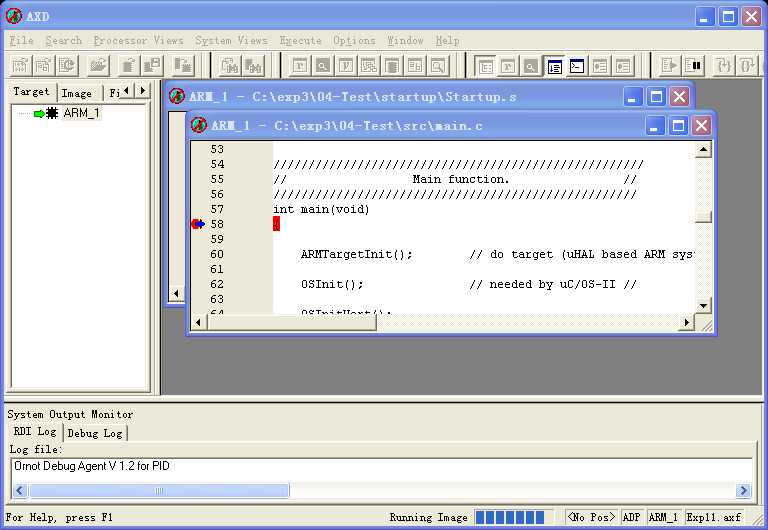Viewport: 768px width, 530px height.
Task: Click the first binoculars search icon
Action: click(x=230, y=65)
